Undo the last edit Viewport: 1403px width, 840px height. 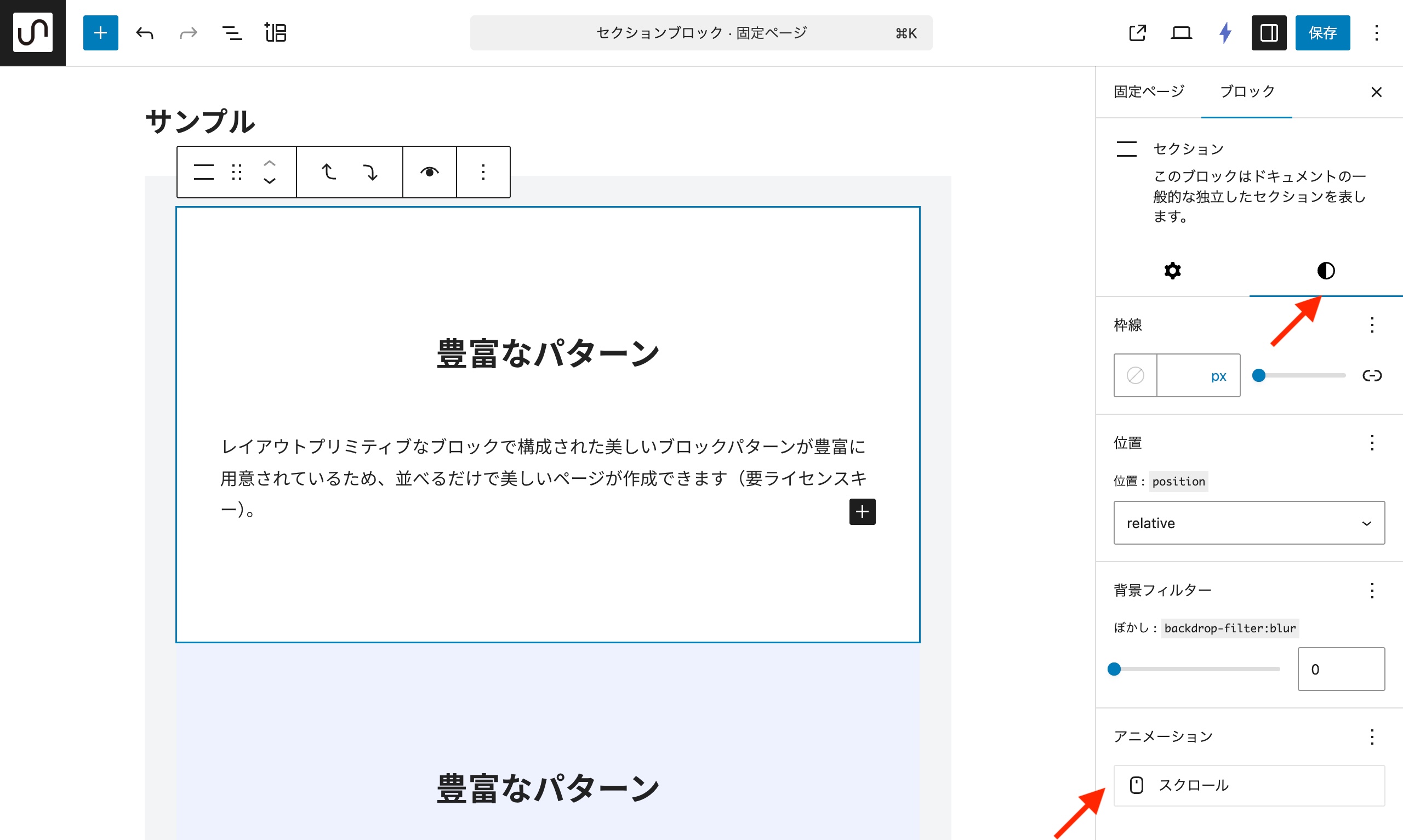(144, 33)
